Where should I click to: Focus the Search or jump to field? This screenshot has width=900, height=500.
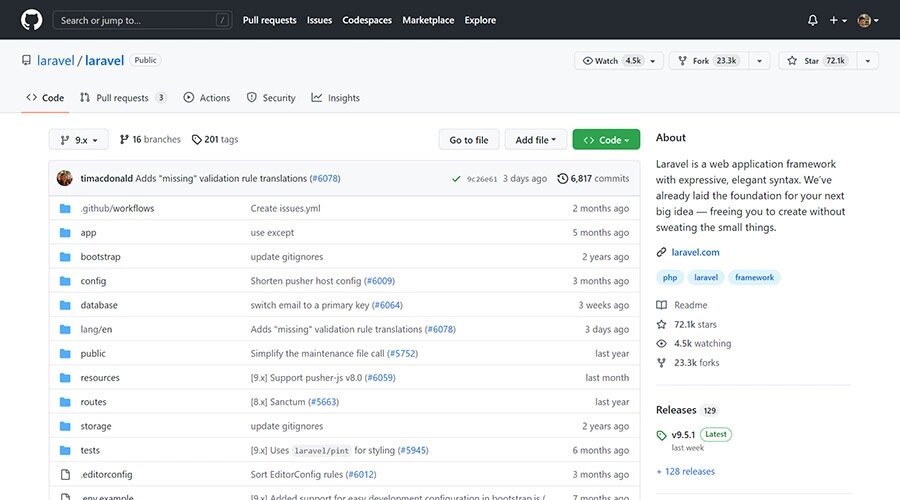click(142, 20)
